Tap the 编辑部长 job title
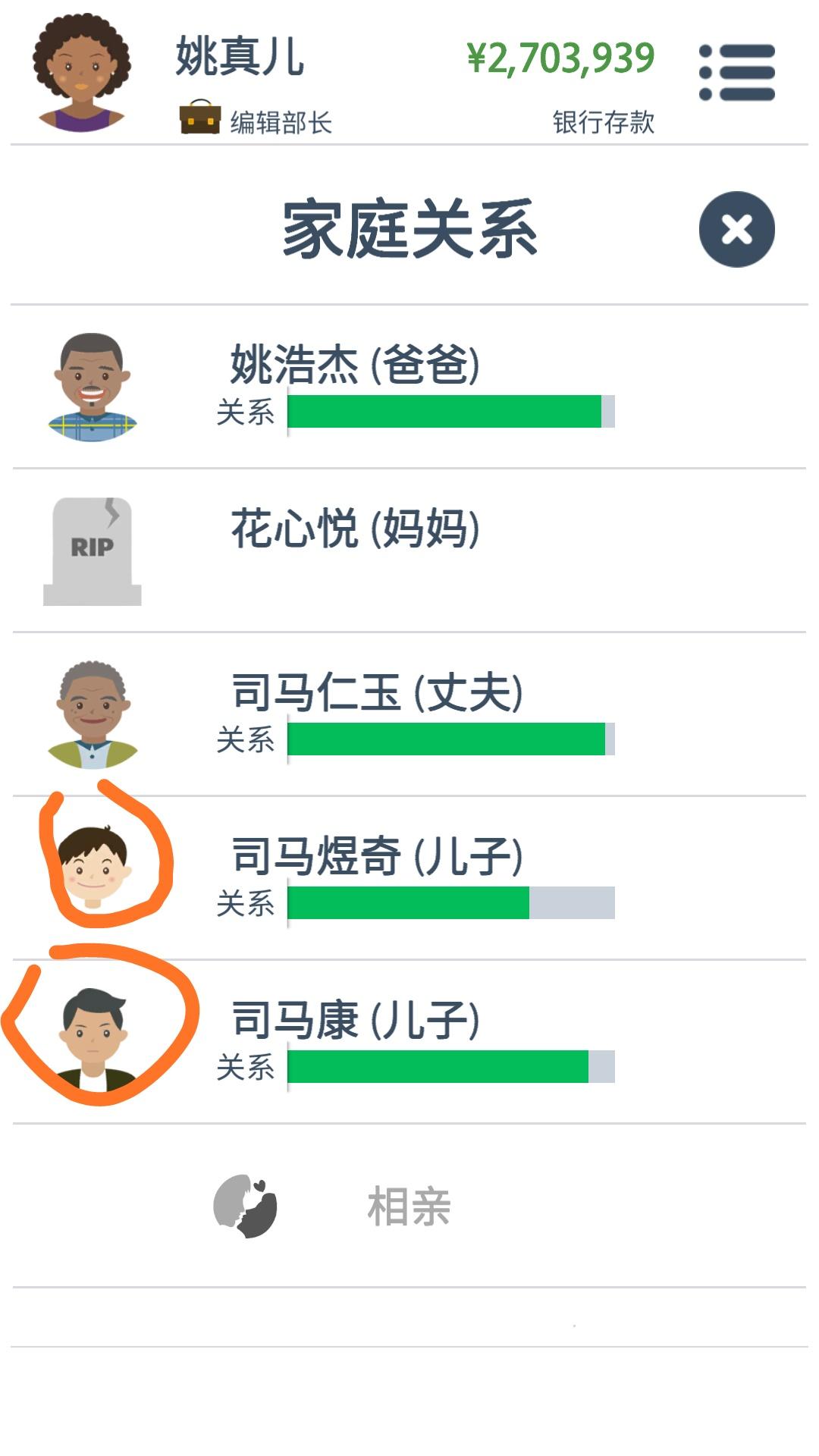 coord(281,122)
